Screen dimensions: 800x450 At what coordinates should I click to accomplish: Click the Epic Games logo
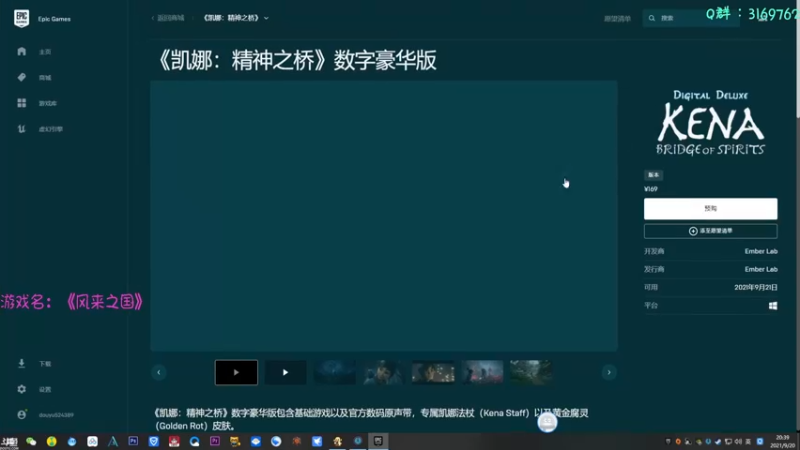21,18
